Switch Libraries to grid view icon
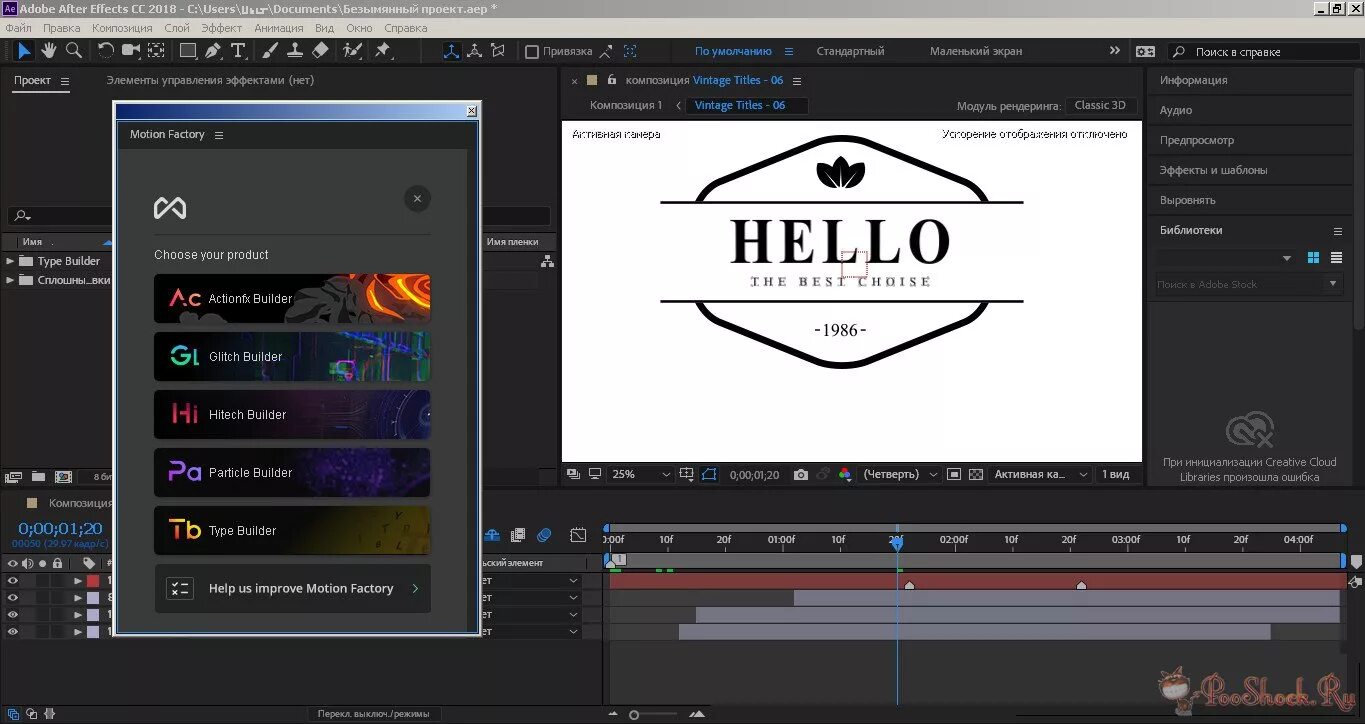 1313,258
